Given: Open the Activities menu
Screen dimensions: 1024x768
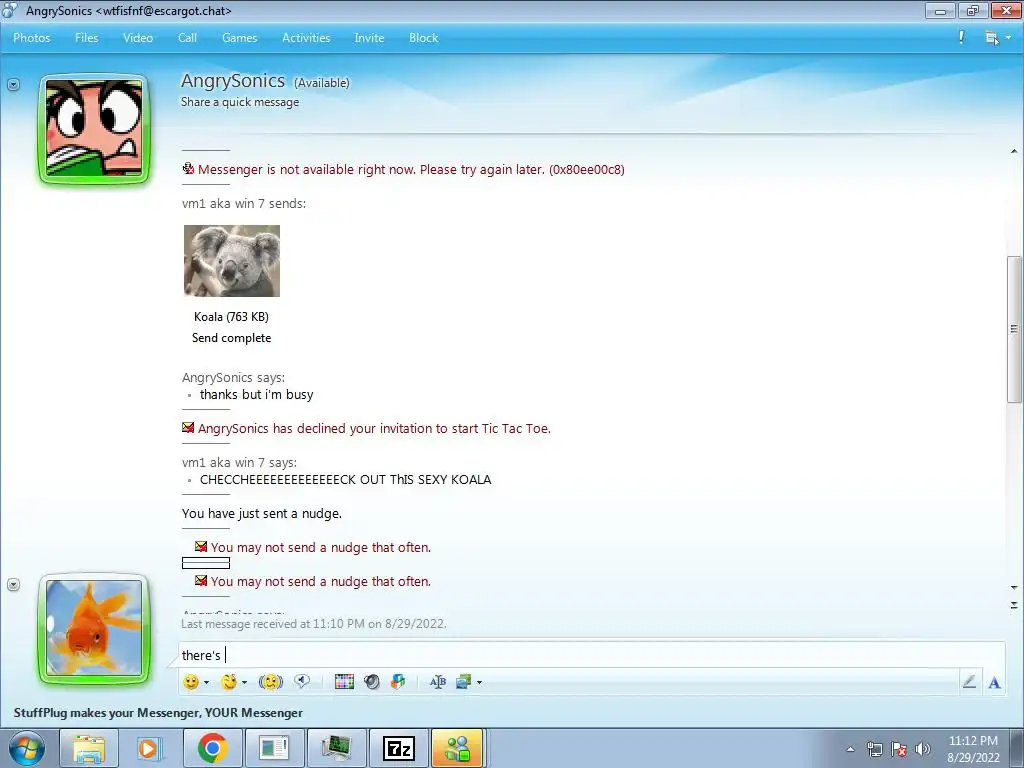Looking at the screenshot, I should [306, 38].
